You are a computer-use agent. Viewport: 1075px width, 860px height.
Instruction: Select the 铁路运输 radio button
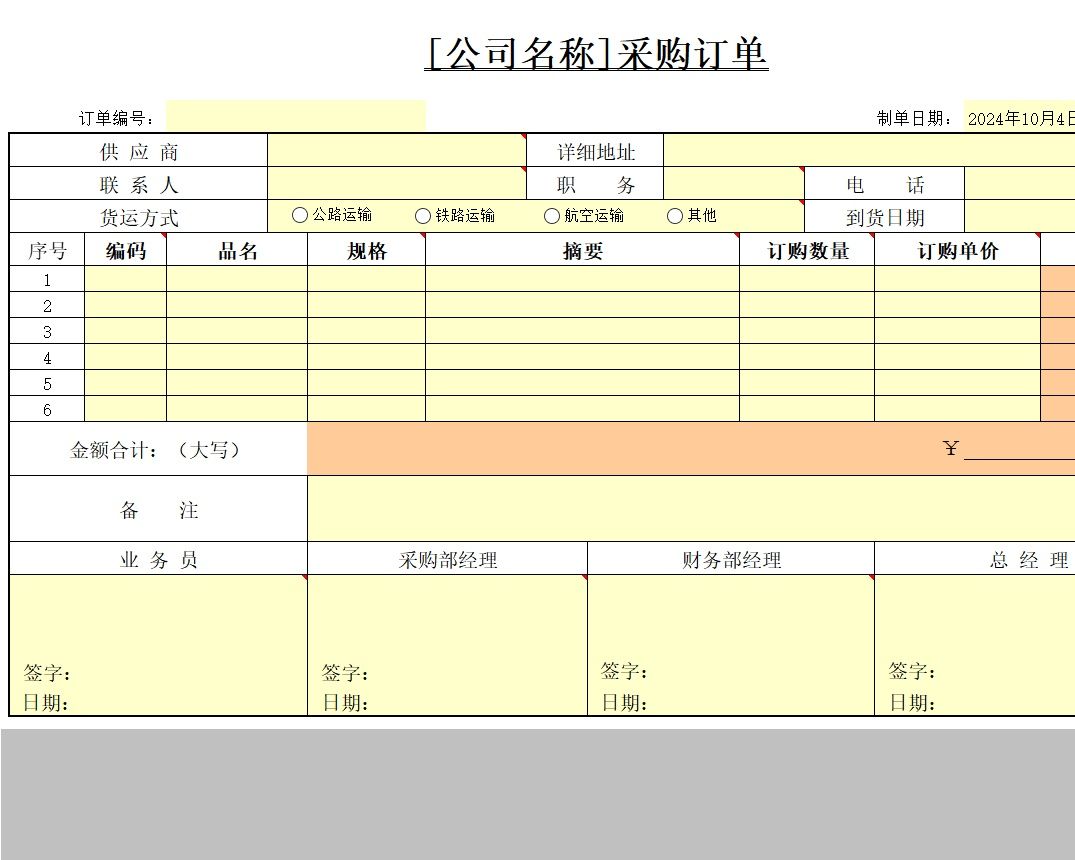click(424, 214)
